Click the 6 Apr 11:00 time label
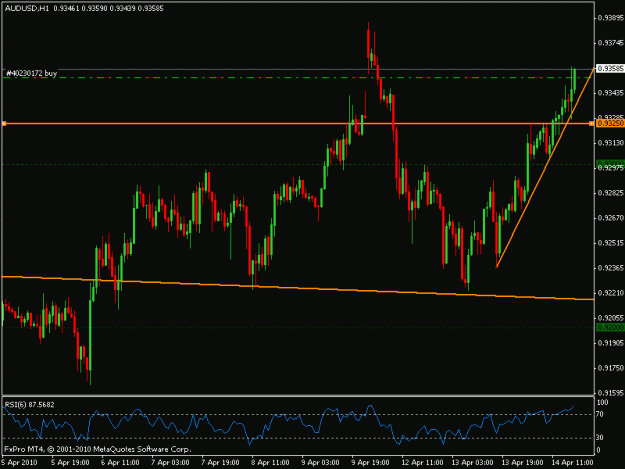 coord(120,463)
